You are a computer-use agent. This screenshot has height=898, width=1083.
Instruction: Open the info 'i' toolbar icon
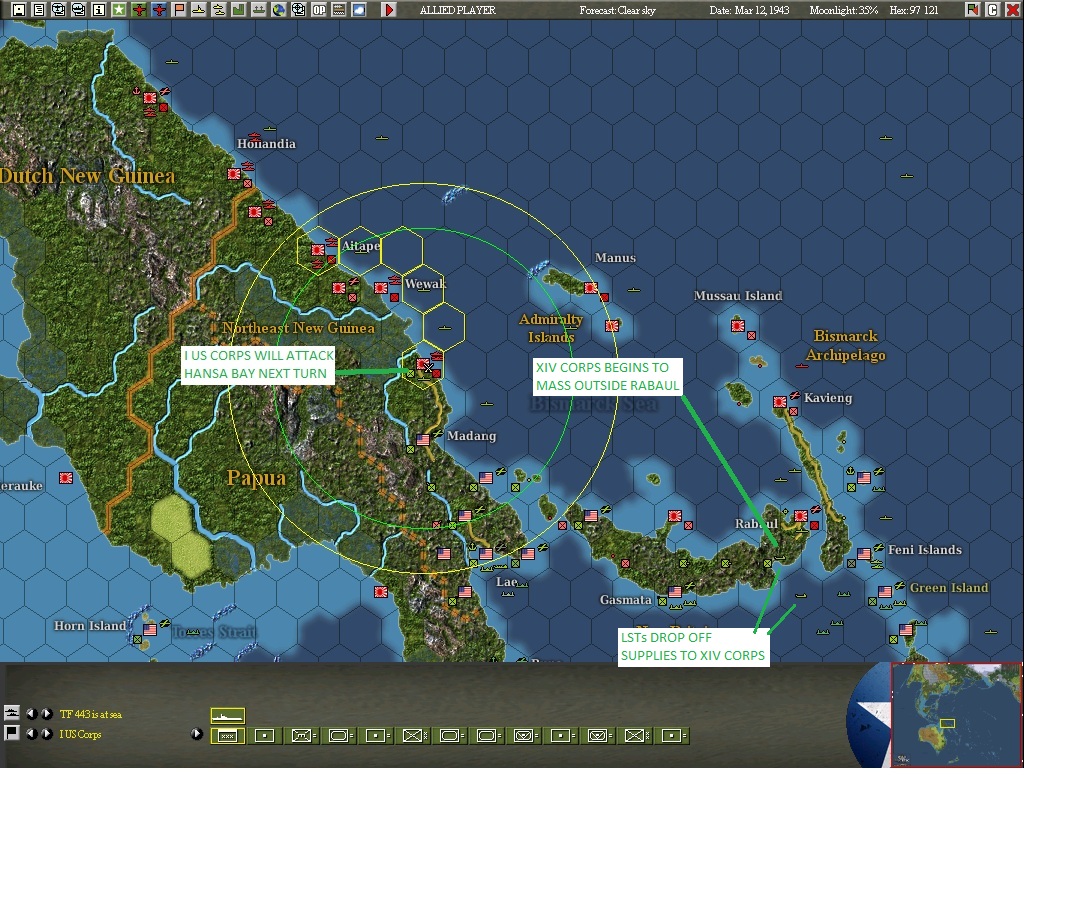click(x=99, y=10)
